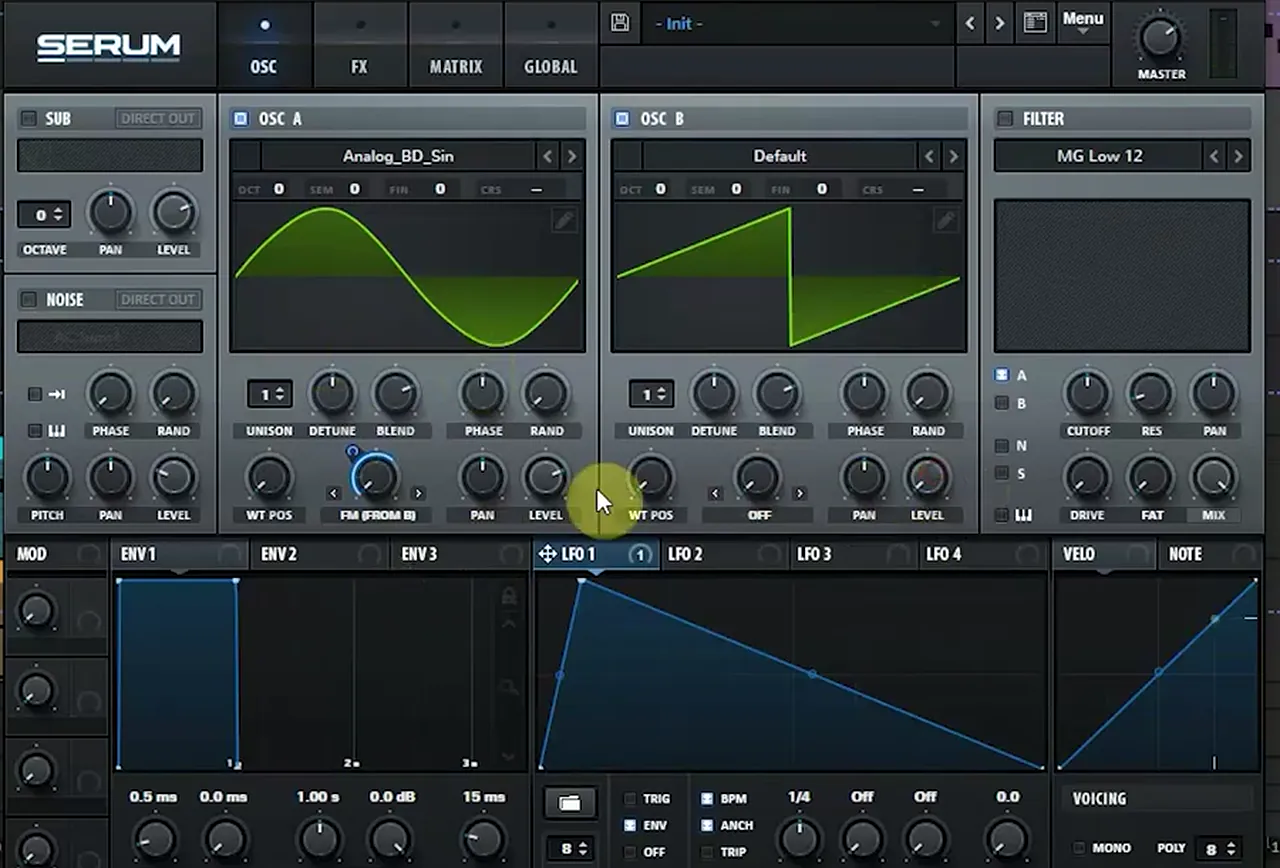
Task: Enable the NOISE oscillator
Action: tap(29, 299)
